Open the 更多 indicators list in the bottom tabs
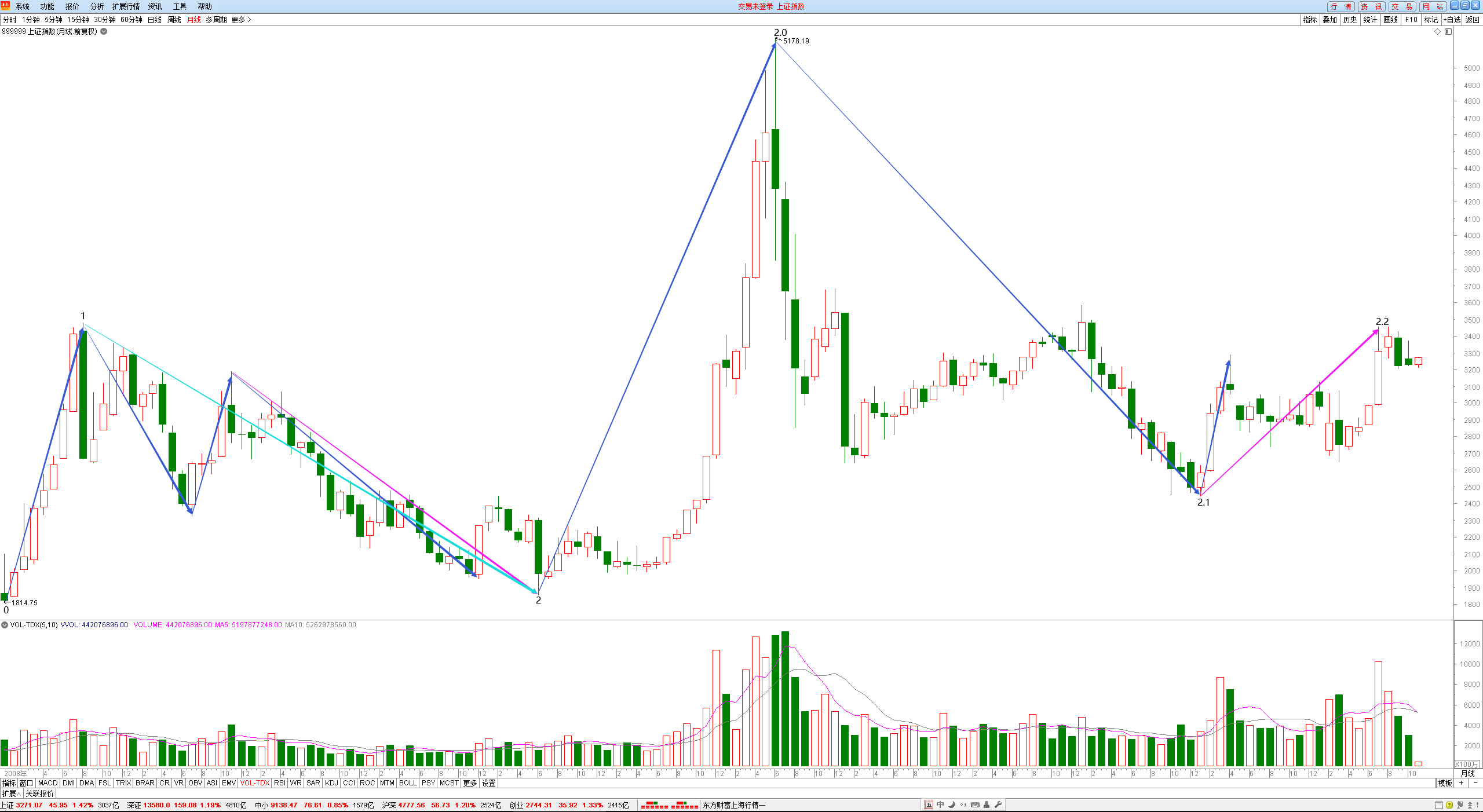The height and width of the screenshot is (812, 1483). 470,783
